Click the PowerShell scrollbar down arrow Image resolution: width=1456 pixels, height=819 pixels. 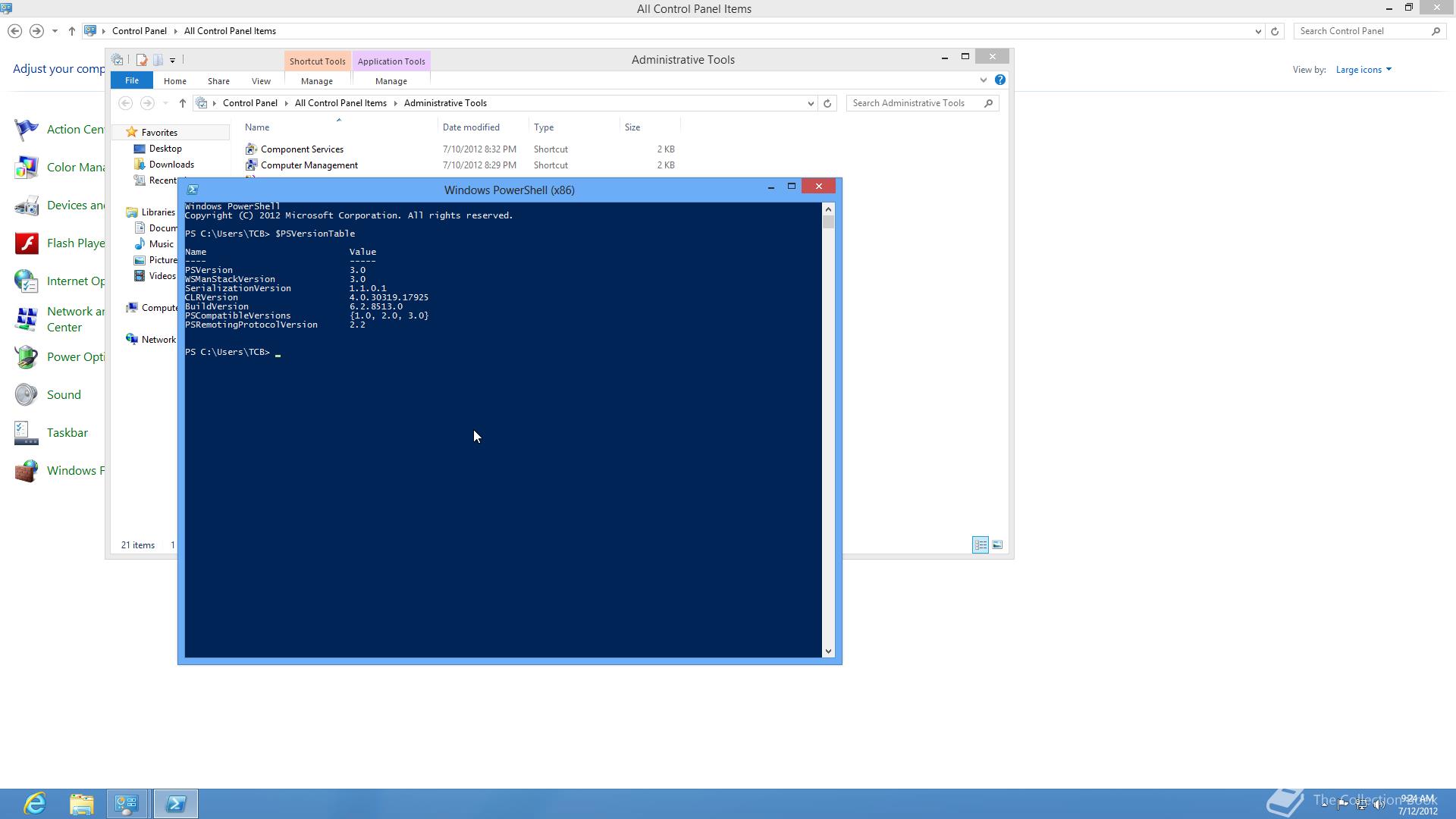[828, 651]
